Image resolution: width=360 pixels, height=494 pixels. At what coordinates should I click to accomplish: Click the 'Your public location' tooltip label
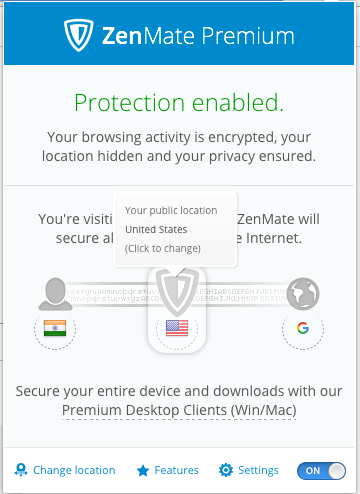click(x=171, y=210)
